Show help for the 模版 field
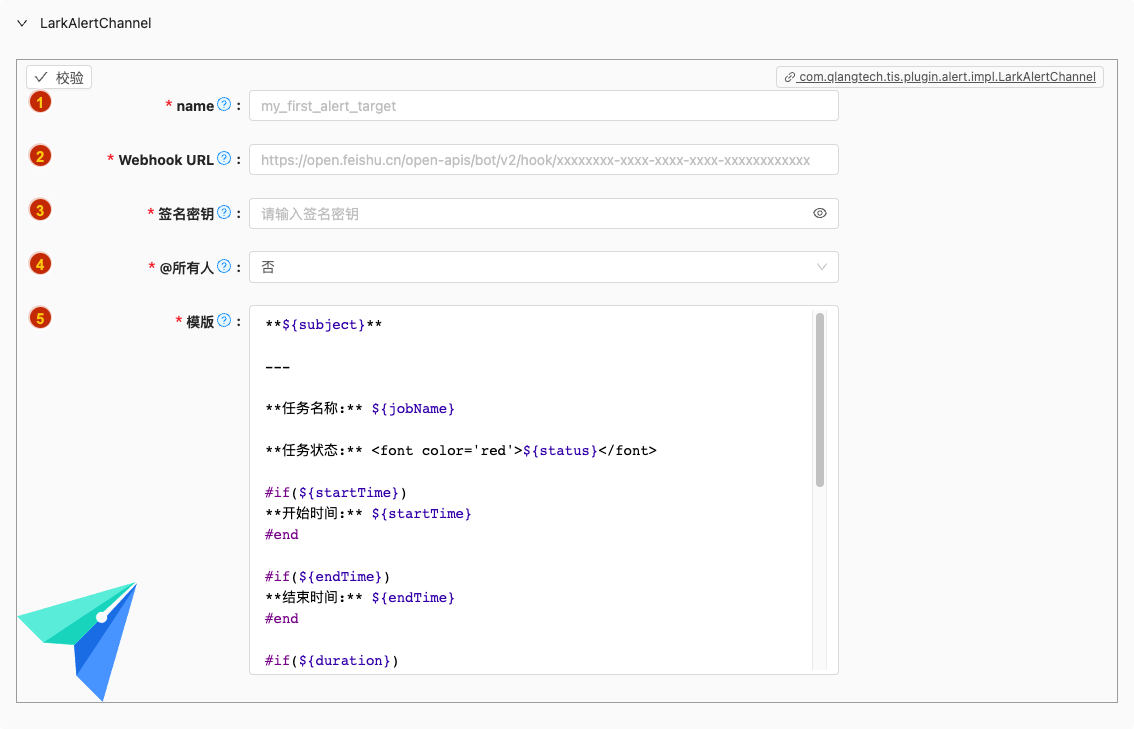This screenshot has height=729, width=1134. [224, 321]
